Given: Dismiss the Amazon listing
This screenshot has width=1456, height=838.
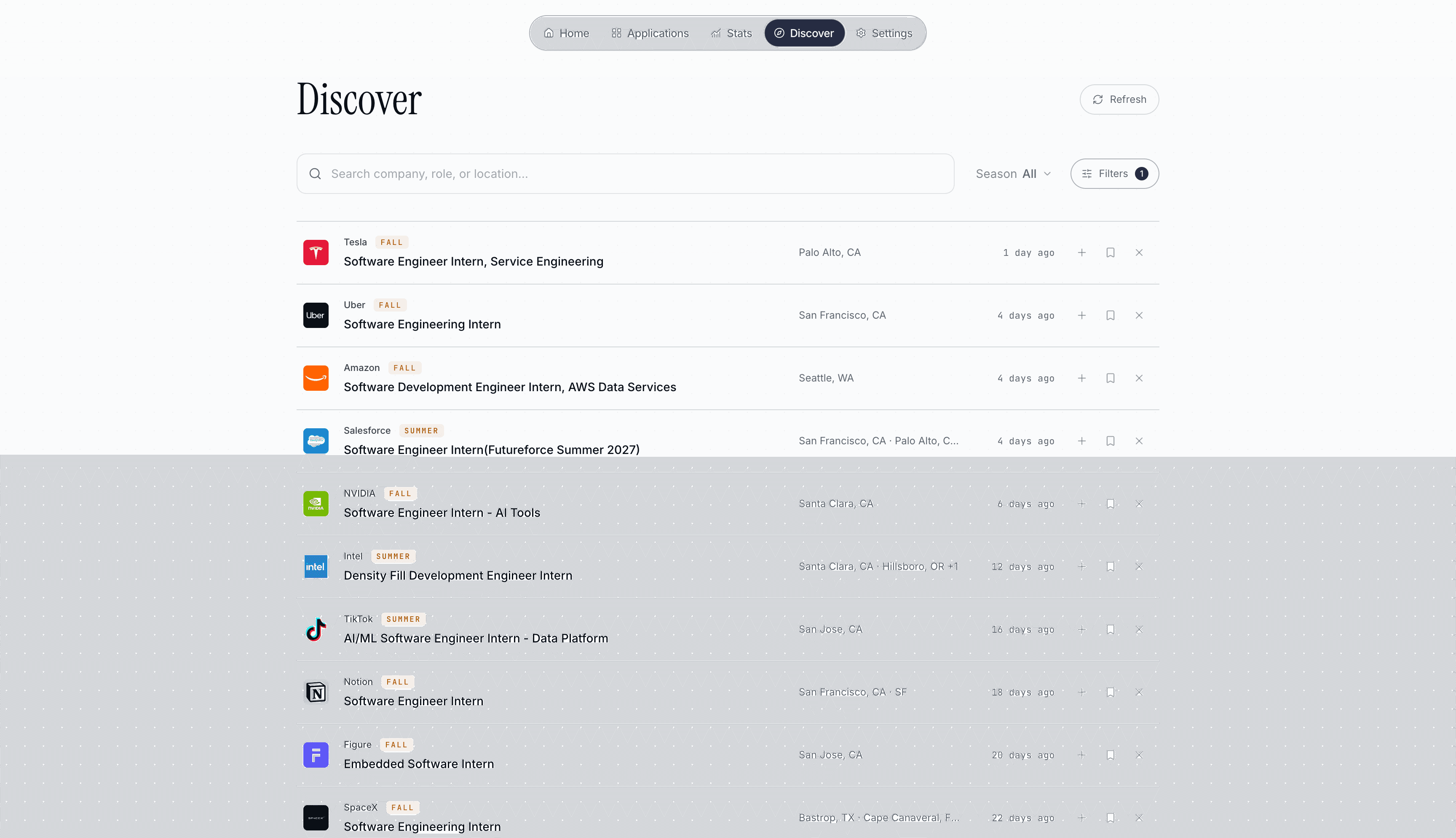Looking at the screenshot, I should 1139,378.
